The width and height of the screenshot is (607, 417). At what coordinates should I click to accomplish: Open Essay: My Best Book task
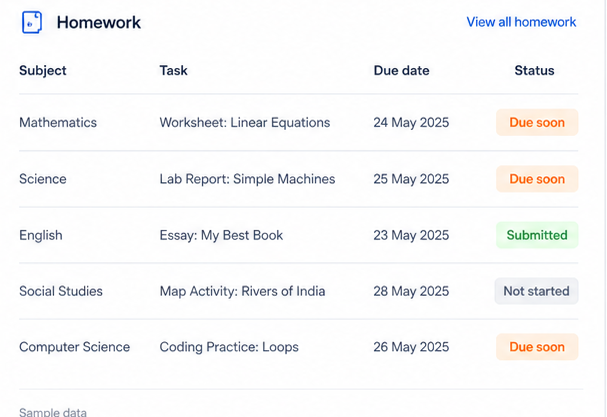click(221, 235)
